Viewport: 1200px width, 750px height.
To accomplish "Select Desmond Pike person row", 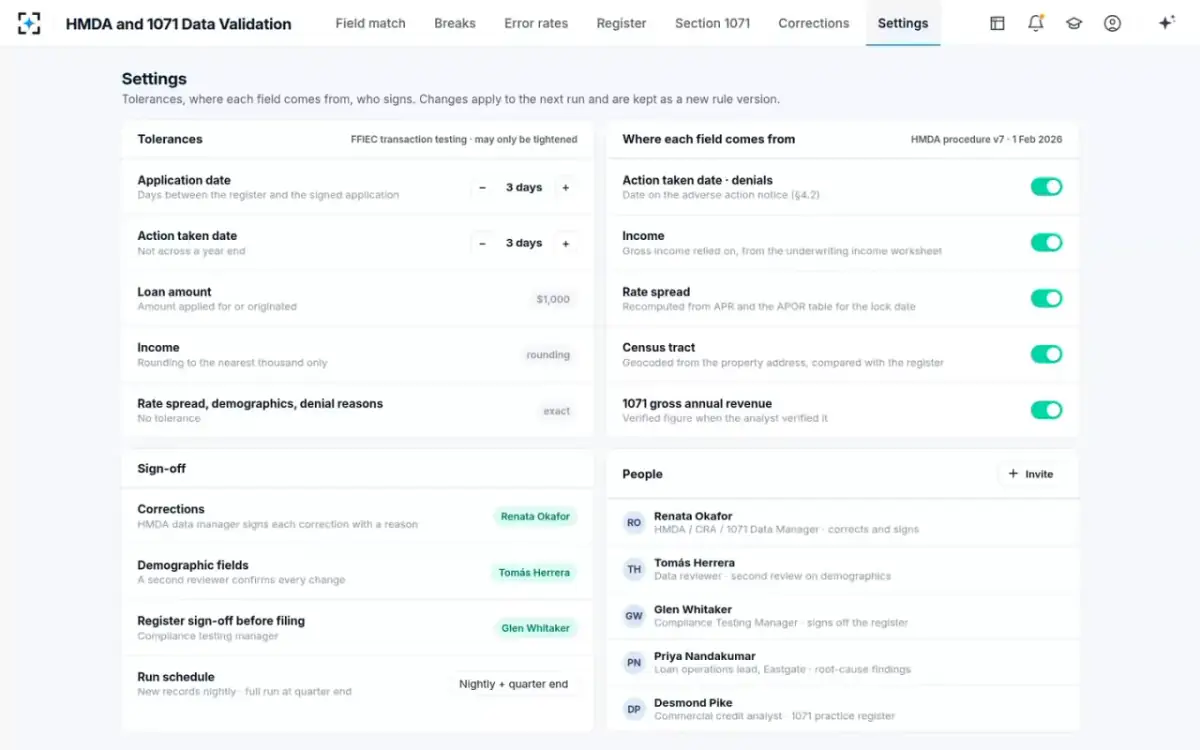I will point(843,709).
